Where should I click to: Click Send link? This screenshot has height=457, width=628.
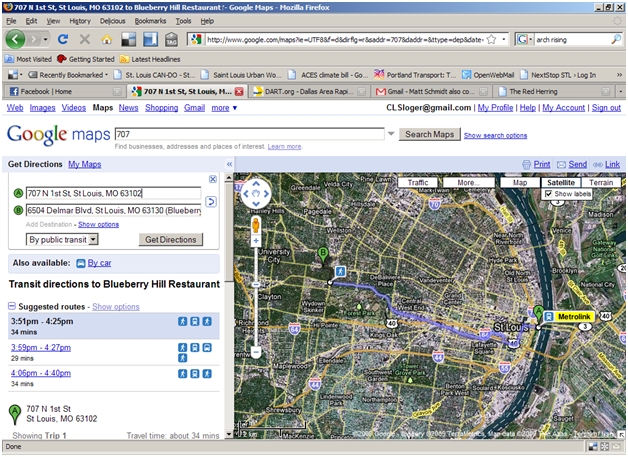pos(578,164)
